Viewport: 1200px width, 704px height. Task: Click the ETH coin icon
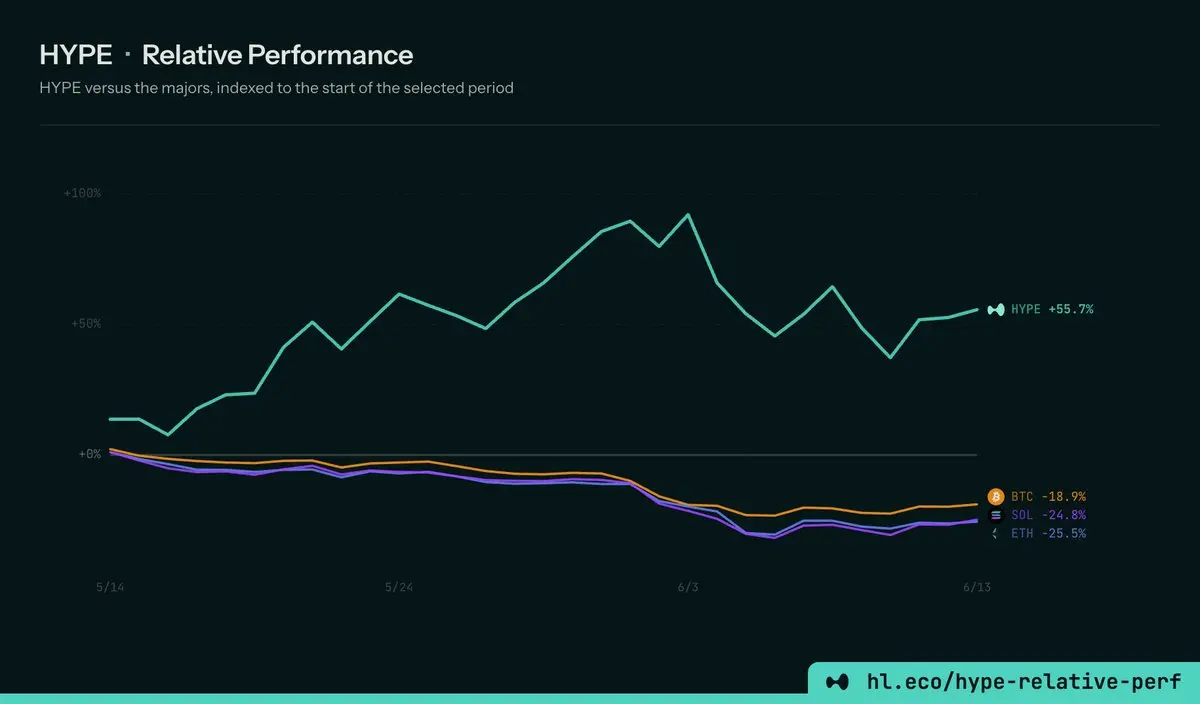point(995,534)
